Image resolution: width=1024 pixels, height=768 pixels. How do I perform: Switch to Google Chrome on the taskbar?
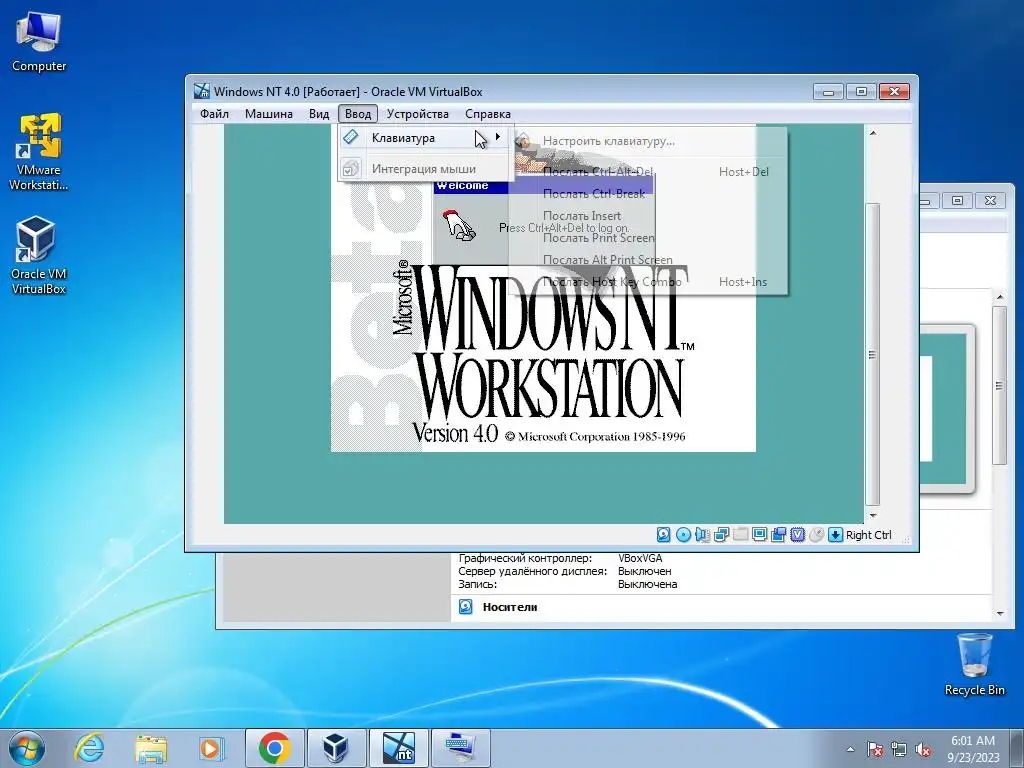pyautogui.click(x=274, y=748)
